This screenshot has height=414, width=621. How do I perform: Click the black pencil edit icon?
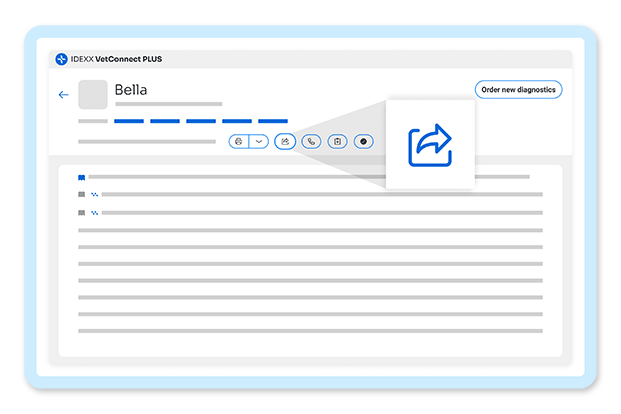(x=364, y=141)
